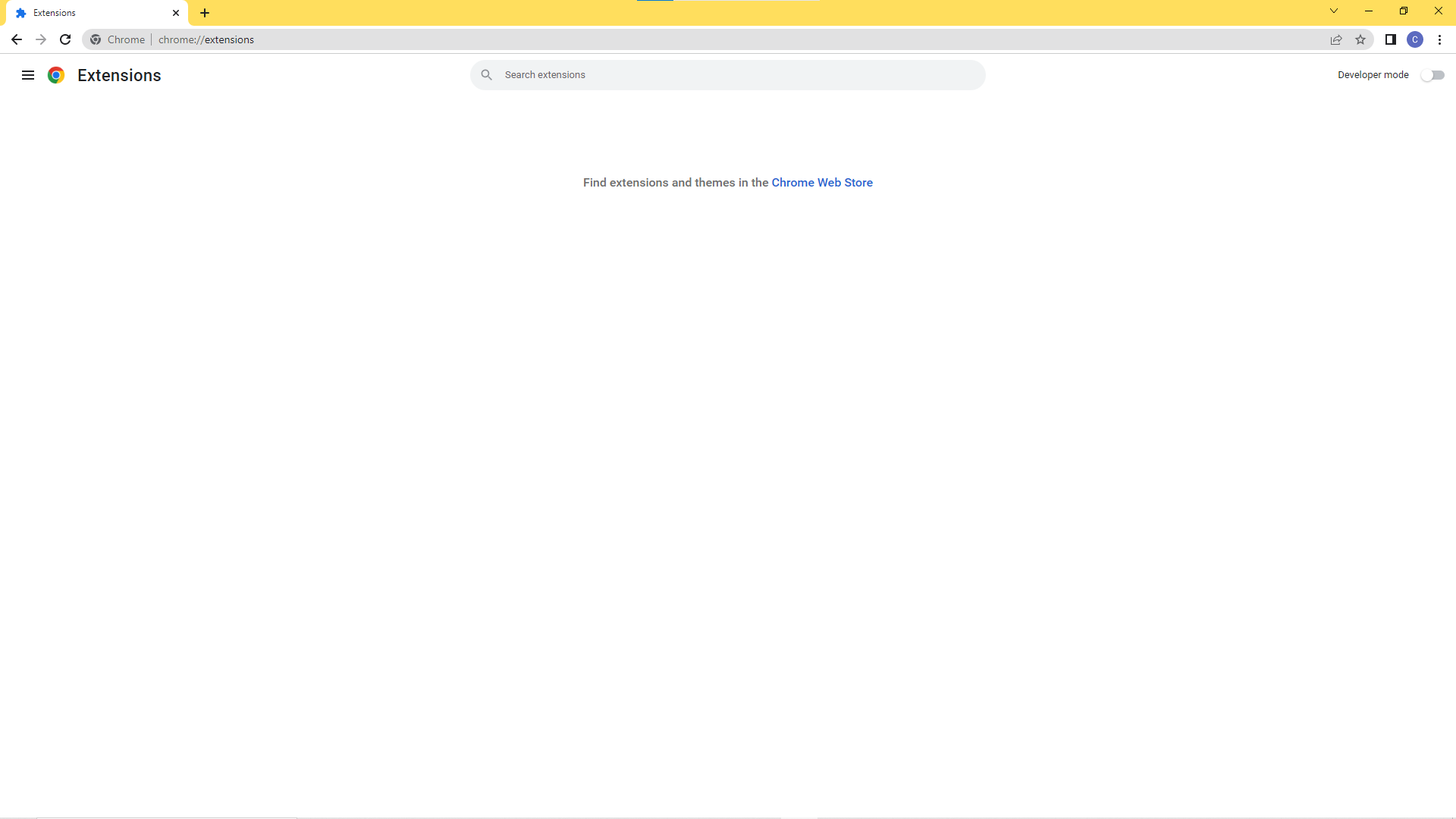This screenshot has width=1456, height=819.
Task: Open the browser side panel
Action: 1391,39
